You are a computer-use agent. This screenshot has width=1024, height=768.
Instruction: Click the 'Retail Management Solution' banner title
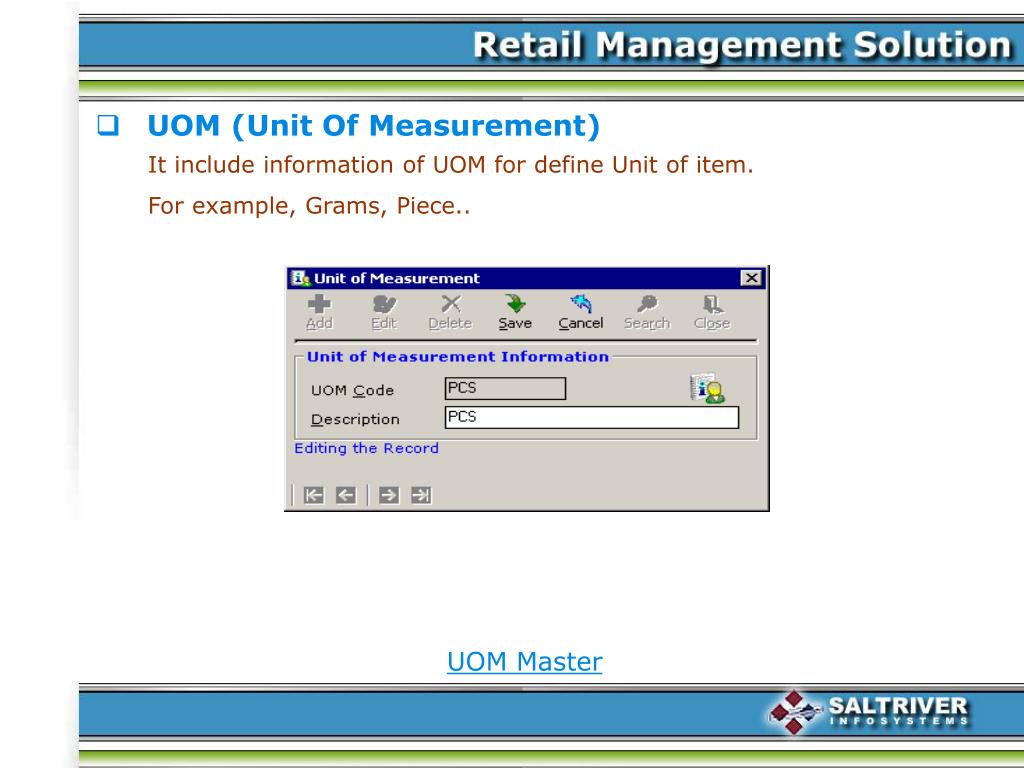[742, 45]
